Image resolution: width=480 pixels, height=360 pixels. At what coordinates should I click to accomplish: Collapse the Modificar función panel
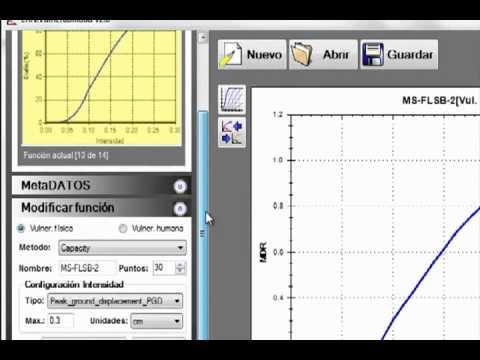point(180,209)
